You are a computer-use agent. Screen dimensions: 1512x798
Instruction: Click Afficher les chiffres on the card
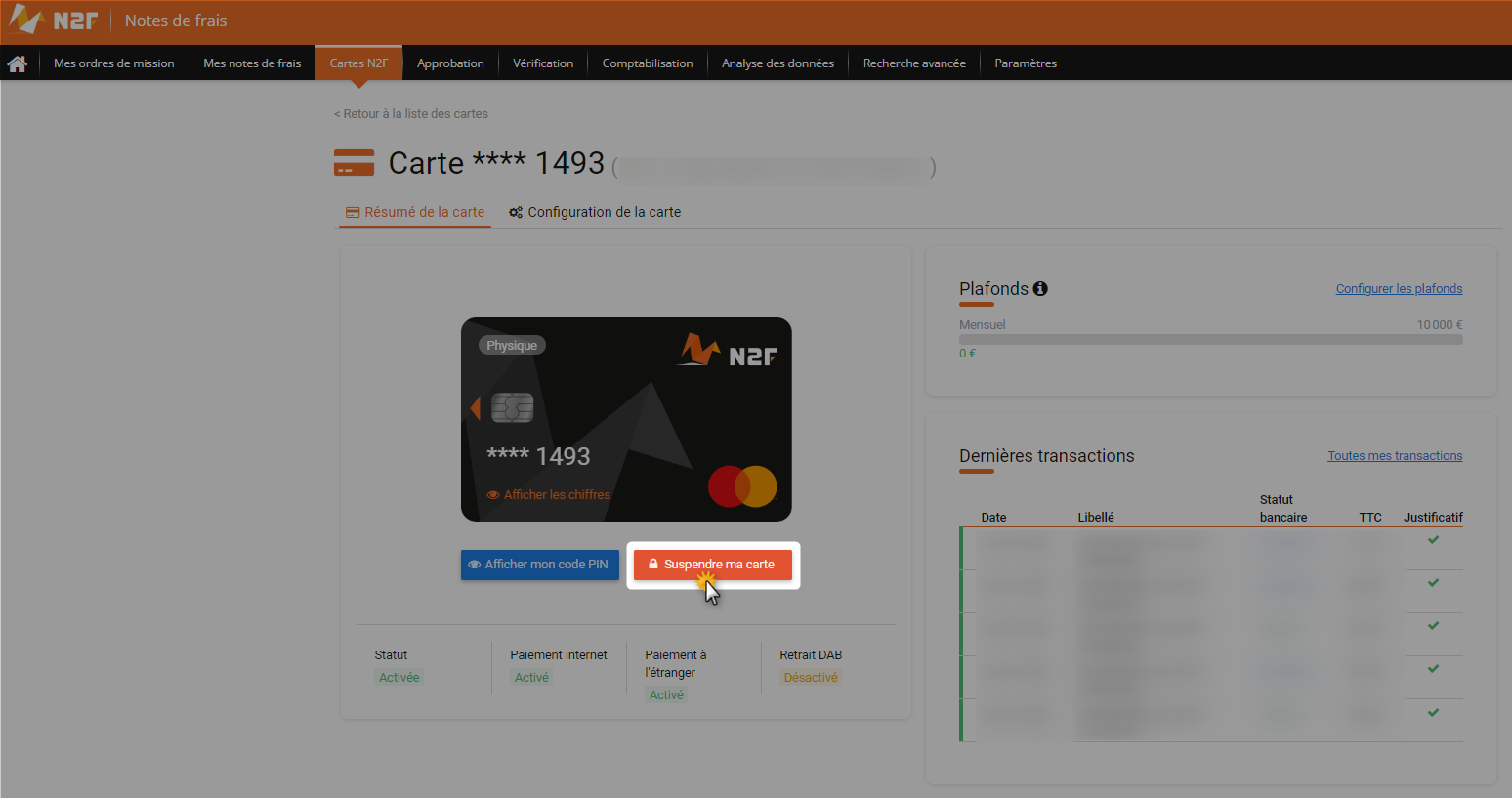tap(549, 495)
